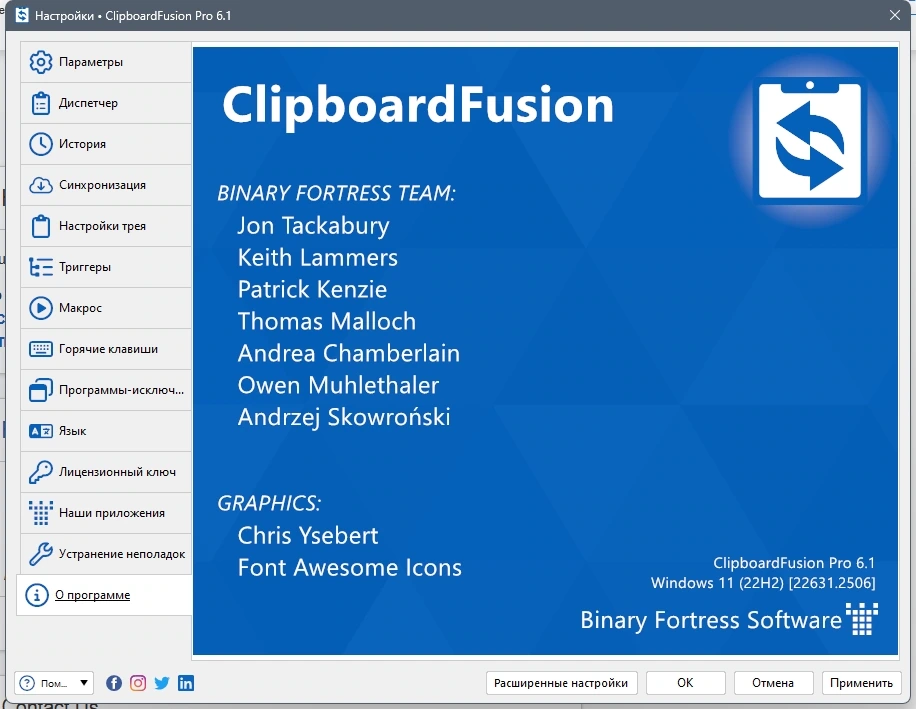This screenshot has width=916, height=709.
Task: Click the Лицензионный ключ key icon
Action: pyautogui.click(x=40, y=472)
